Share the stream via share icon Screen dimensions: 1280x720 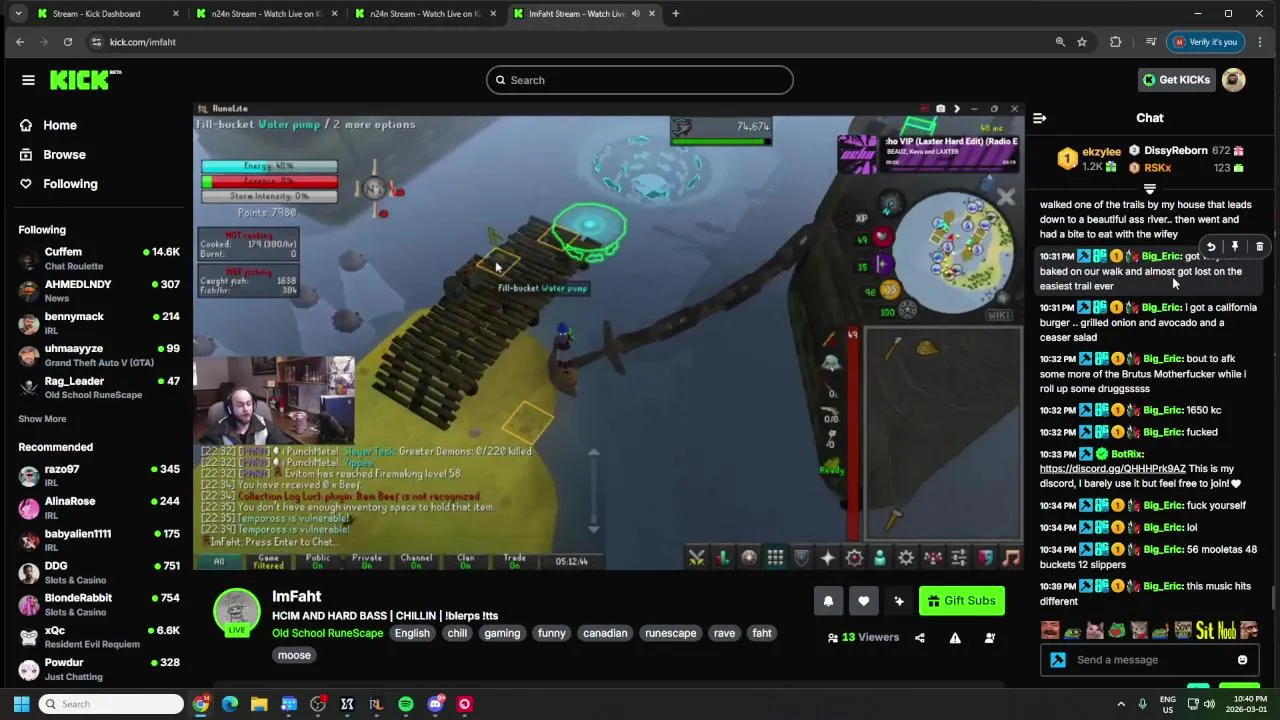click(920, 638)
